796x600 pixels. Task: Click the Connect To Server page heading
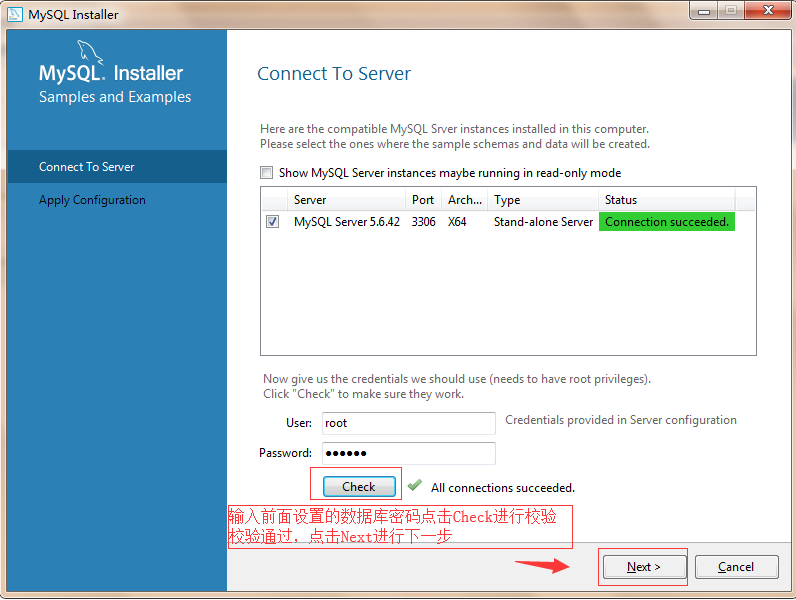[334, 74]
